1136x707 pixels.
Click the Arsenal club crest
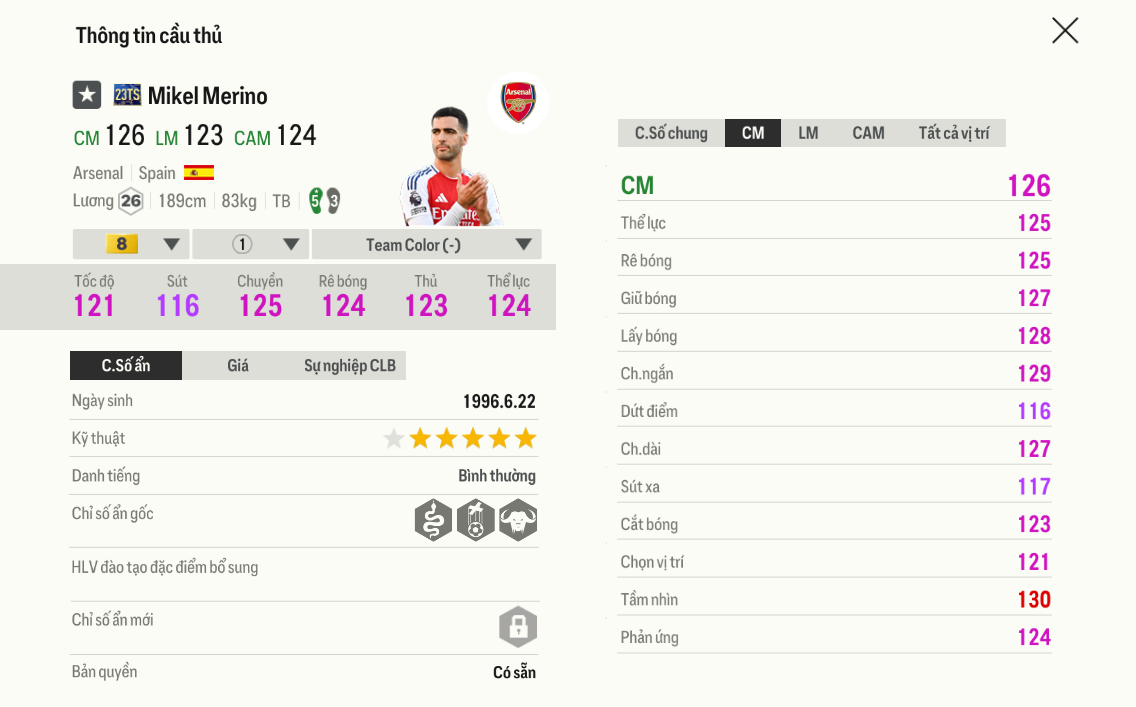pos(518,102)
